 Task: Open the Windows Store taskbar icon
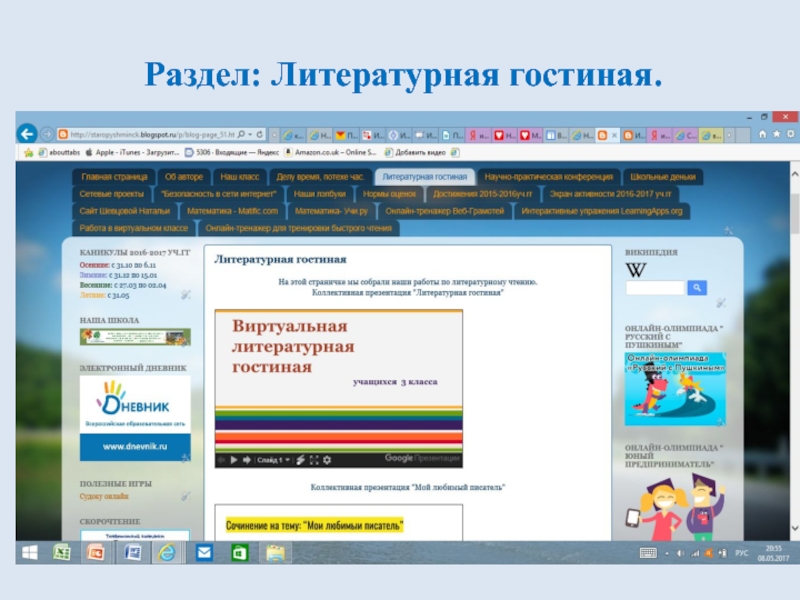click(x=239, y=553)
